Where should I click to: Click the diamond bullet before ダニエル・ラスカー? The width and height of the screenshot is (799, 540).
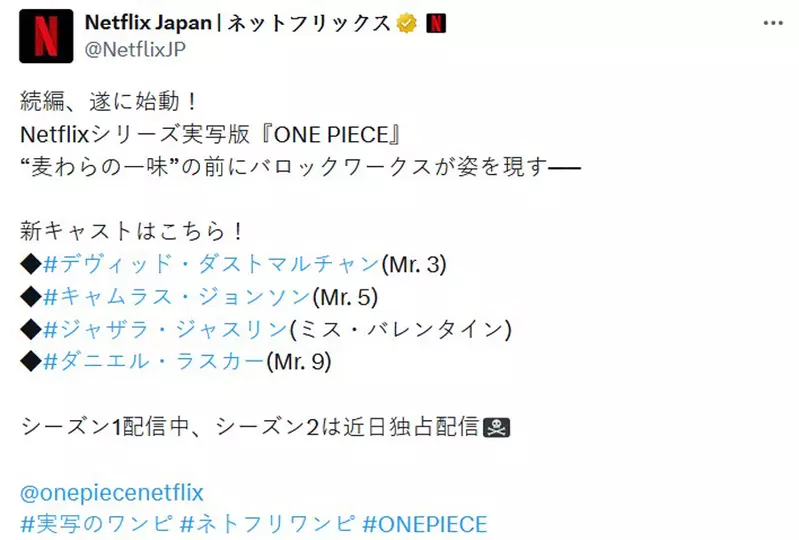pyautogui.click(x=30, y=362)
